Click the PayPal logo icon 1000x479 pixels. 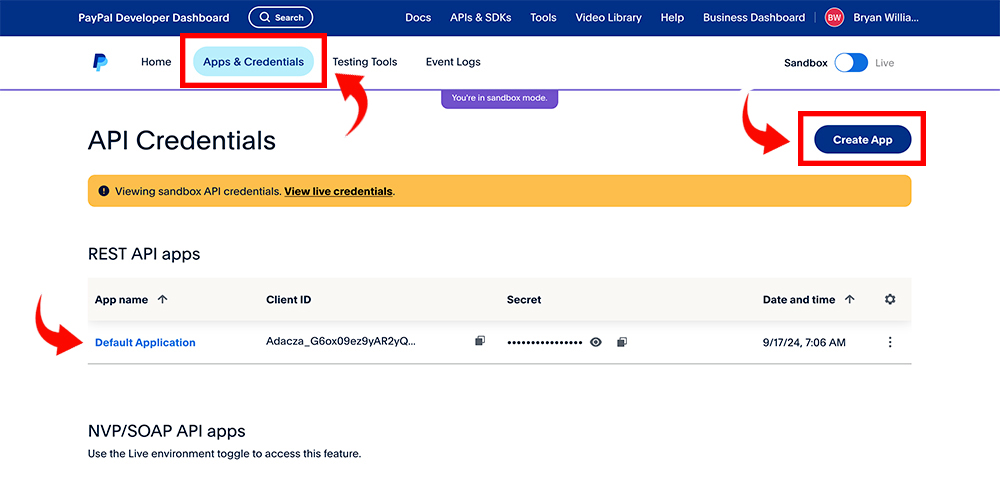point(100,63)
